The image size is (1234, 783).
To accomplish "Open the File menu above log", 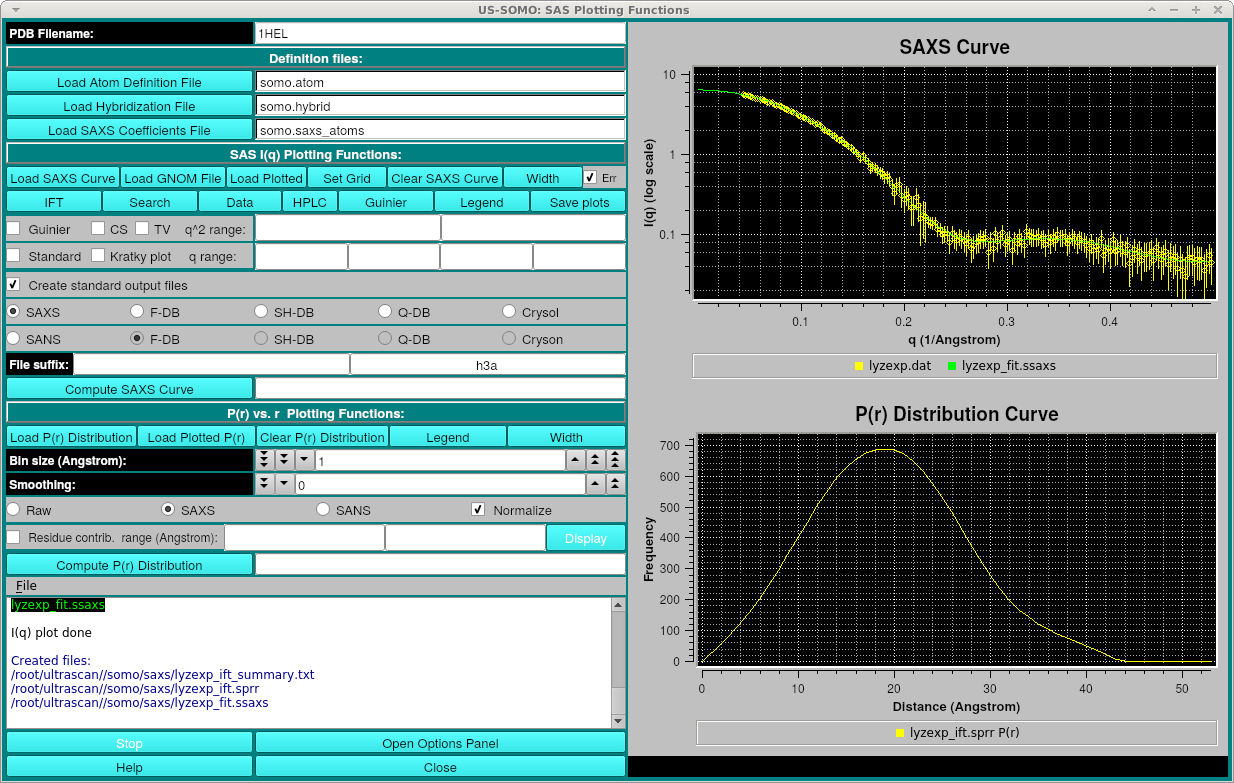I will click(x=26, y=585).
